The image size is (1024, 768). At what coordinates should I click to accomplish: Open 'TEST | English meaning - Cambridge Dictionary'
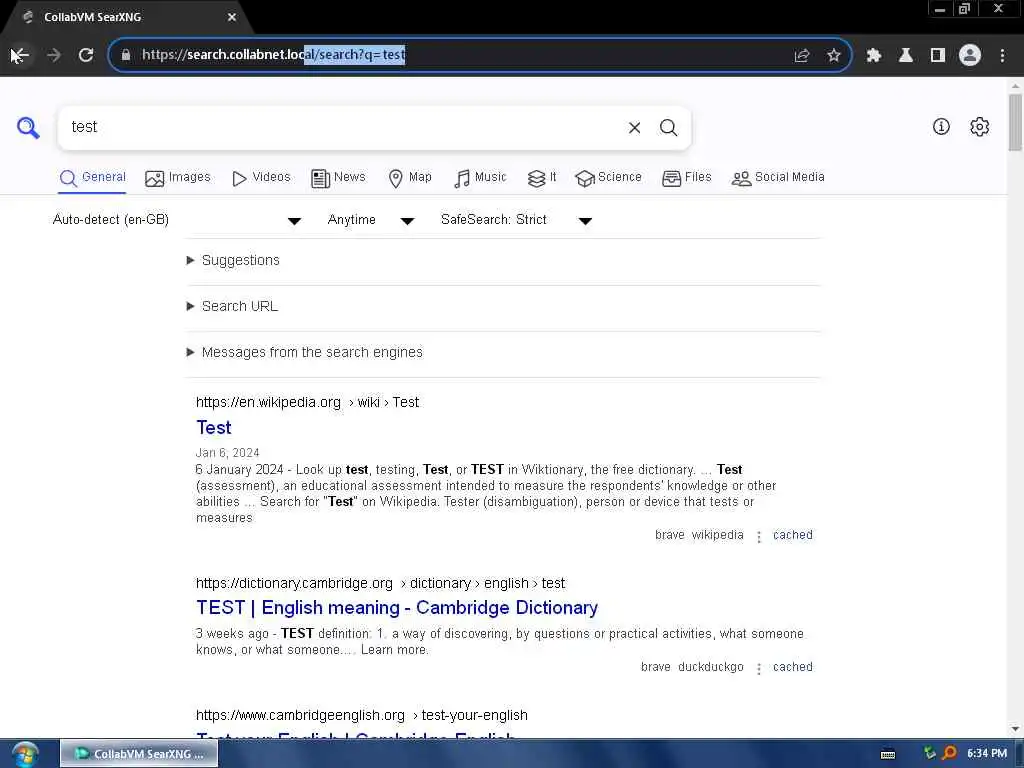click(x=397, y=608)
